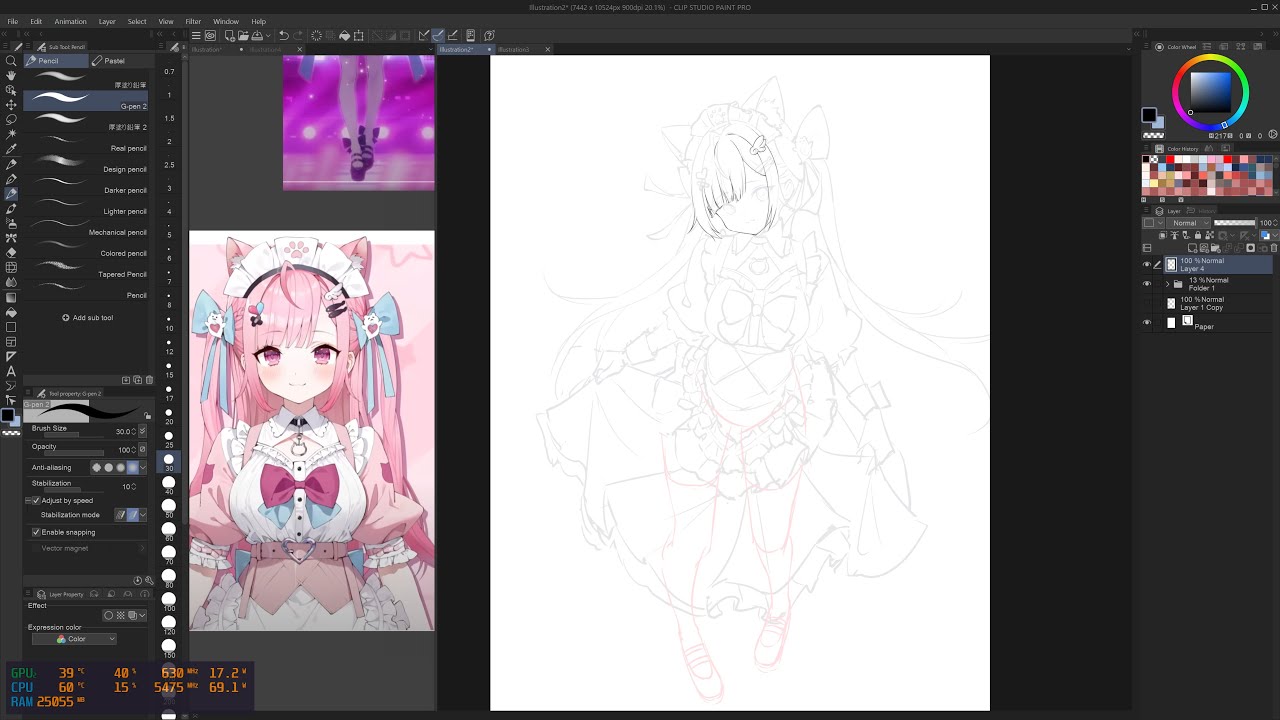Hide the Paper layer with its eye icon

click(1147, 323)
